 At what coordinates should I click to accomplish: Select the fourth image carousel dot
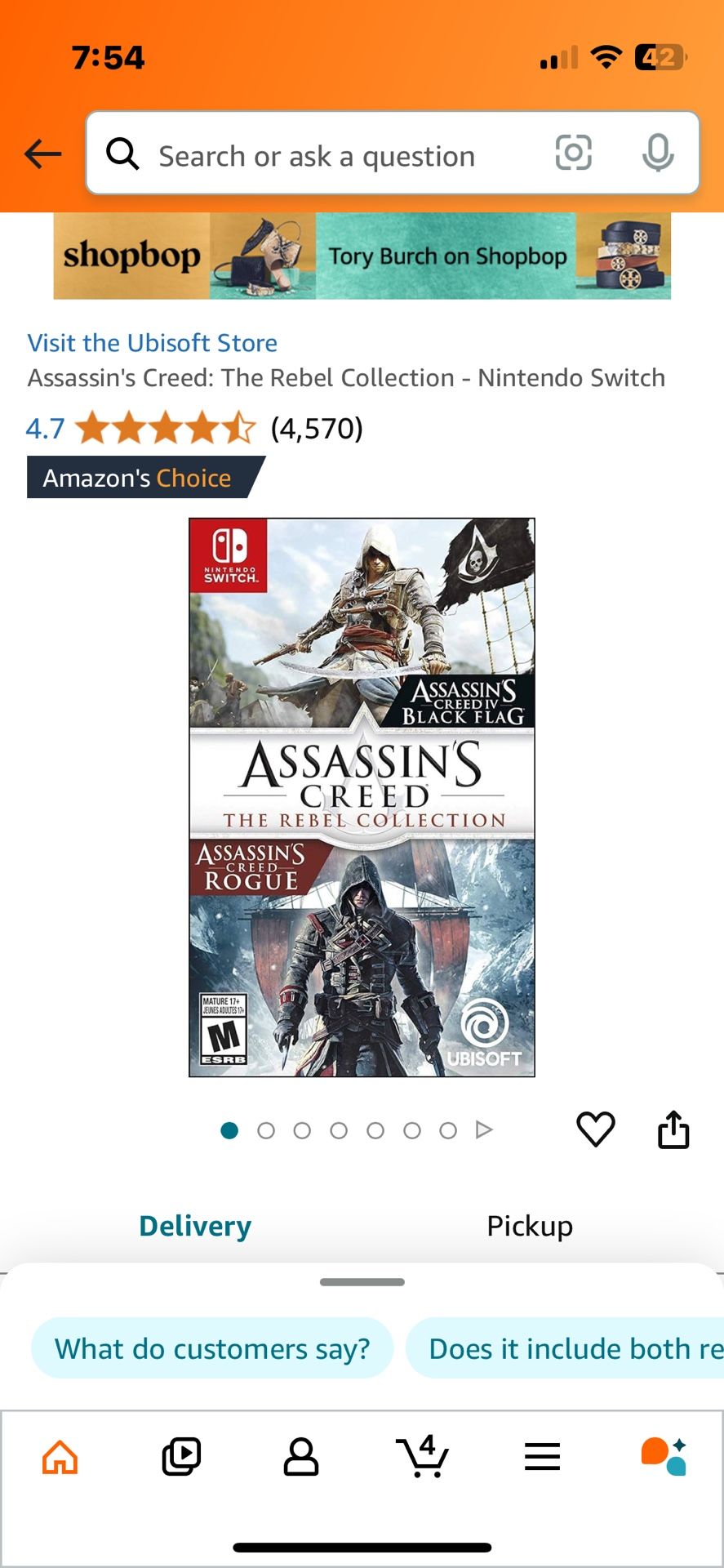tap(339, 1130)
